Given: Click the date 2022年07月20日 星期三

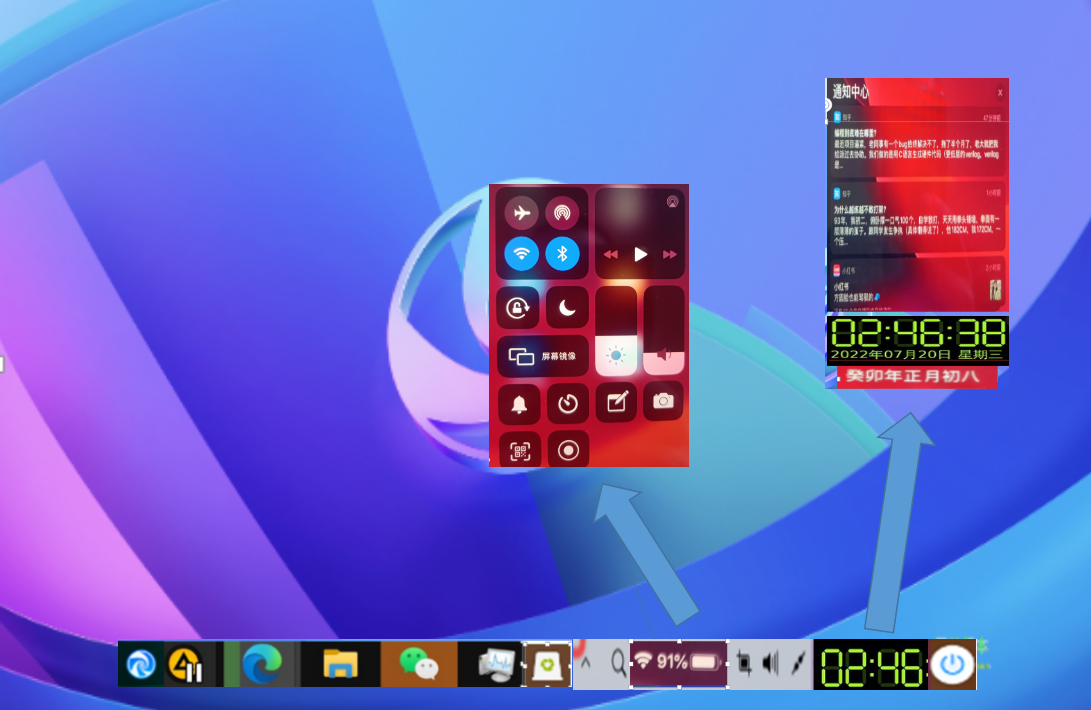Looking at the screenshot, I should [x=916, y=355].
